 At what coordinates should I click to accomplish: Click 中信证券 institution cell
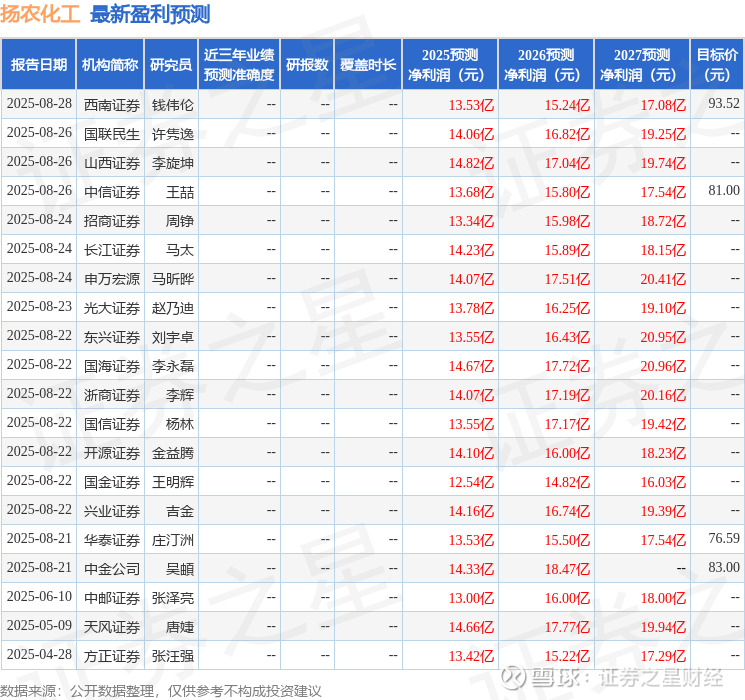click(112, 192)
